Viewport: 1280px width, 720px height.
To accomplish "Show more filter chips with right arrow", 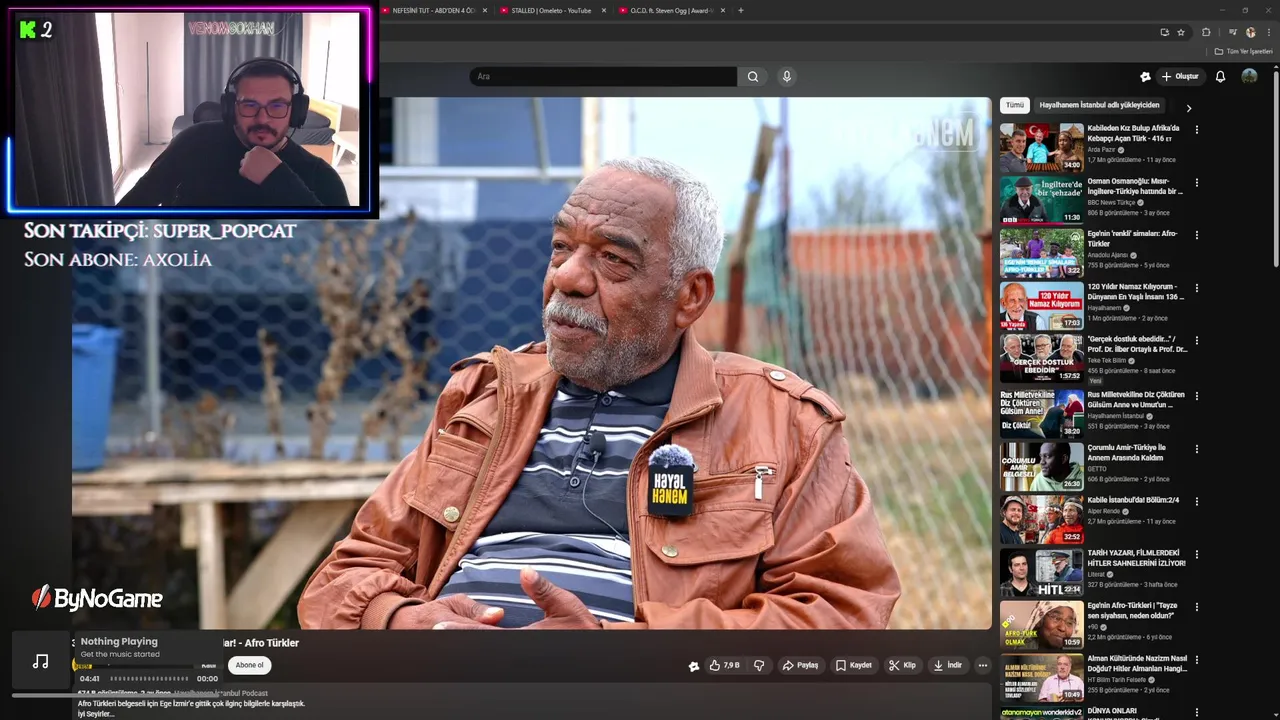I will click(1189, 107).
